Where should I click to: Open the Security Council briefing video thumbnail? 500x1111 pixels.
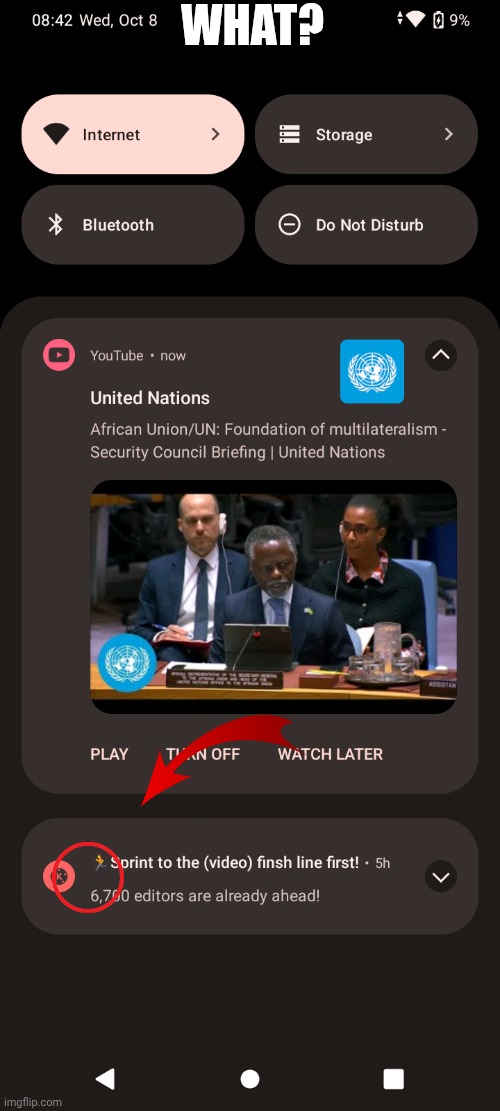point(273,597)
